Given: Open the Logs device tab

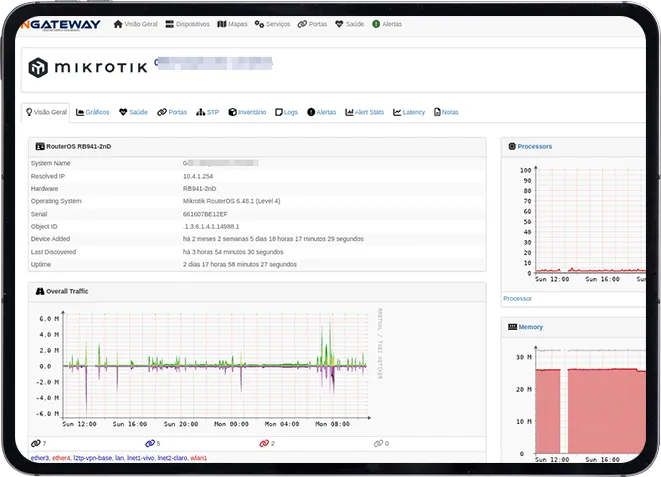Looking at the screenshot, I should click(287, 113).
